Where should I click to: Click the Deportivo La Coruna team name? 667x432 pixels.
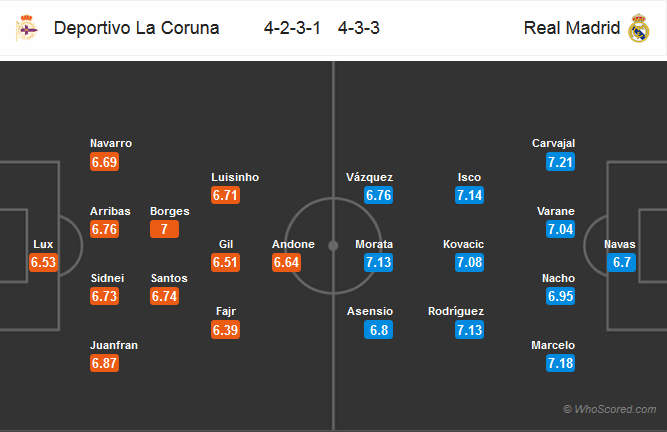pyautogui.click(x=136, y=28)
